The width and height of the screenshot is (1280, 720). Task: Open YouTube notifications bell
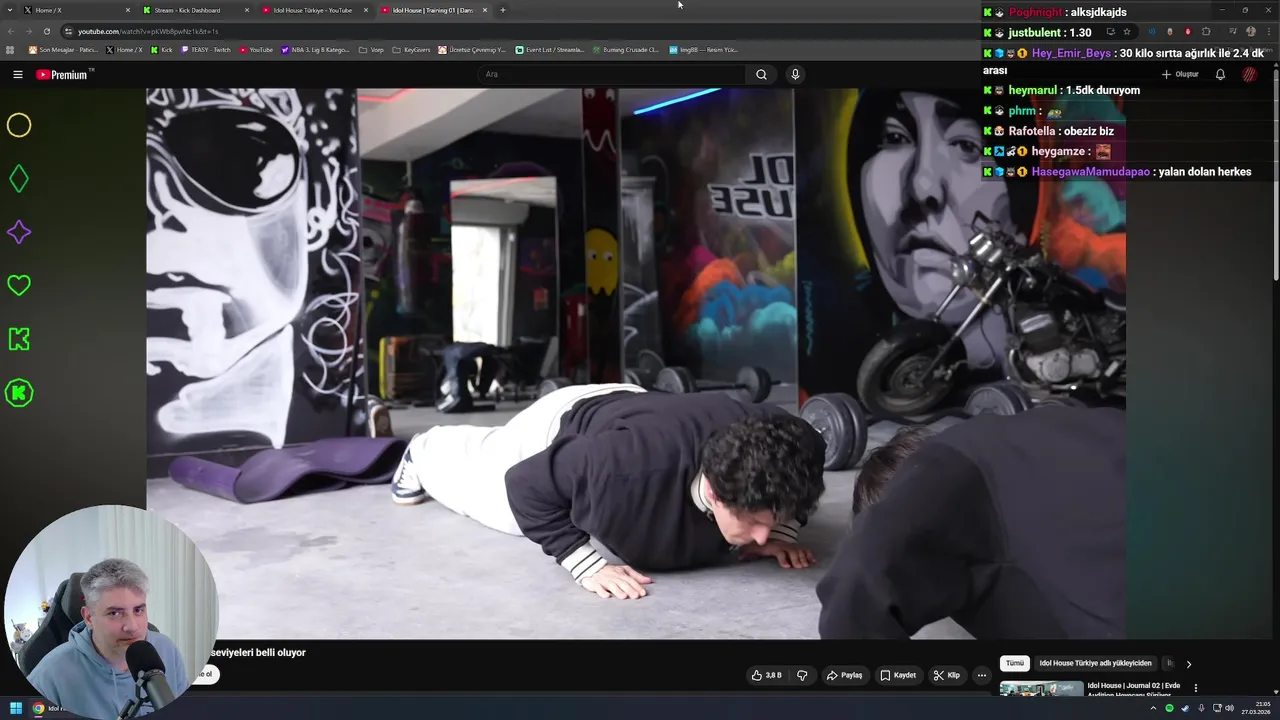click(x=1220, y=74)
